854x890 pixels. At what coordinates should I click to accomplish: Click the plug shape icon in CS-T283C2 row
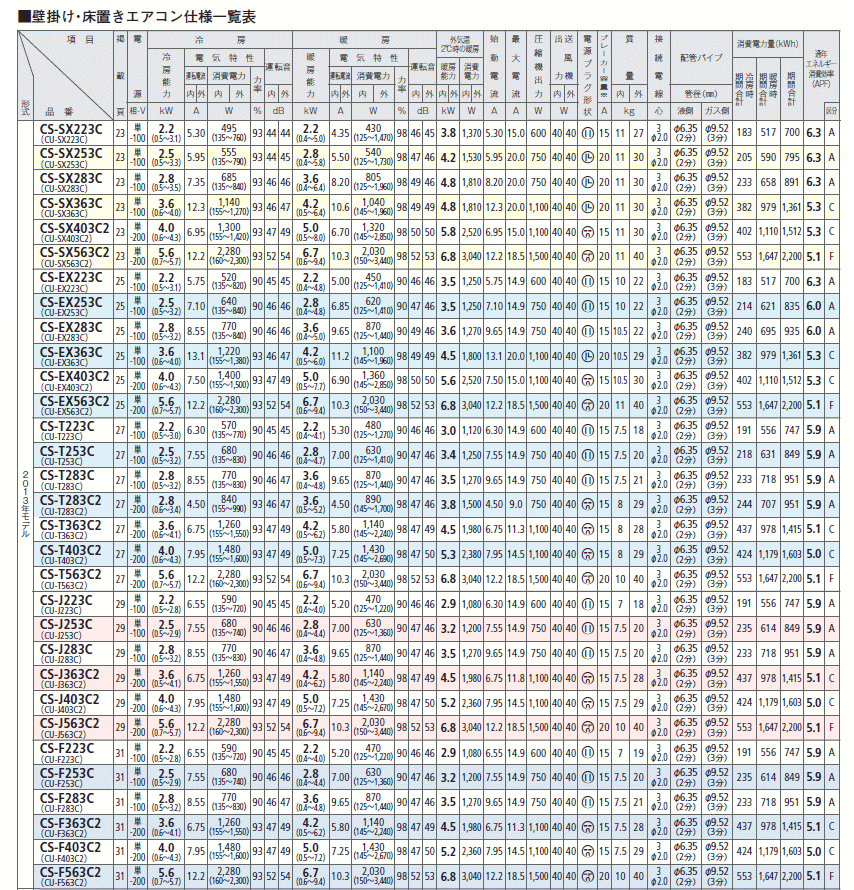click(x=588, y=505)
